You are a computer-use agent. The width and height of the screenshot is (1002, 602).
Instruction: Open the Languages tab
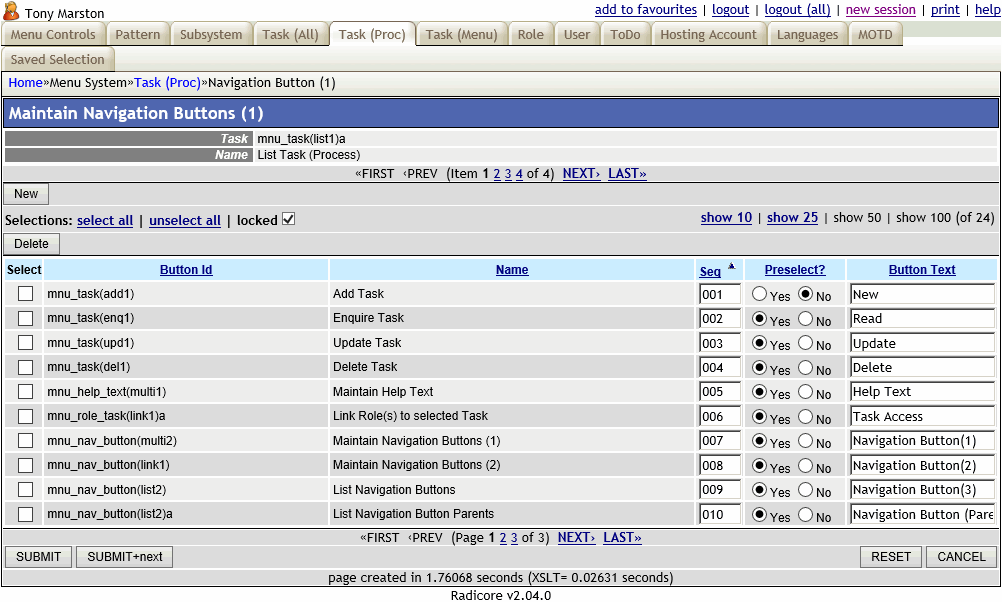coord(807,33)
